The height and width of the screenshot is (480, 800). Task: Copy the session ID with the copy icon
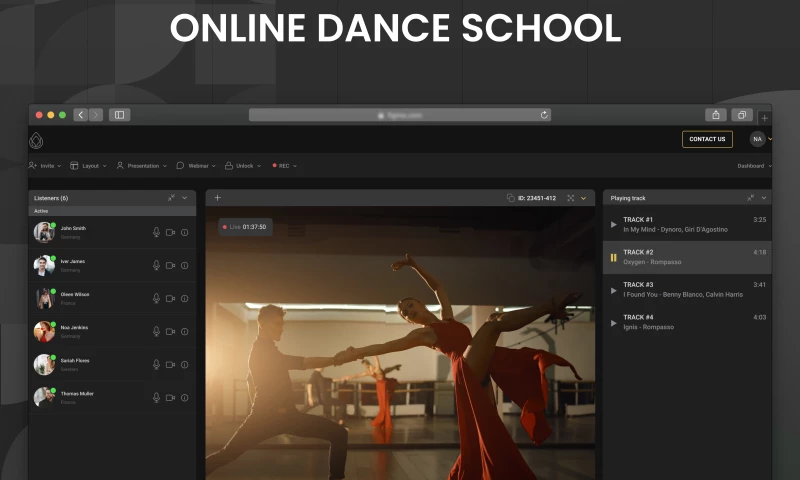coord(510,198)
